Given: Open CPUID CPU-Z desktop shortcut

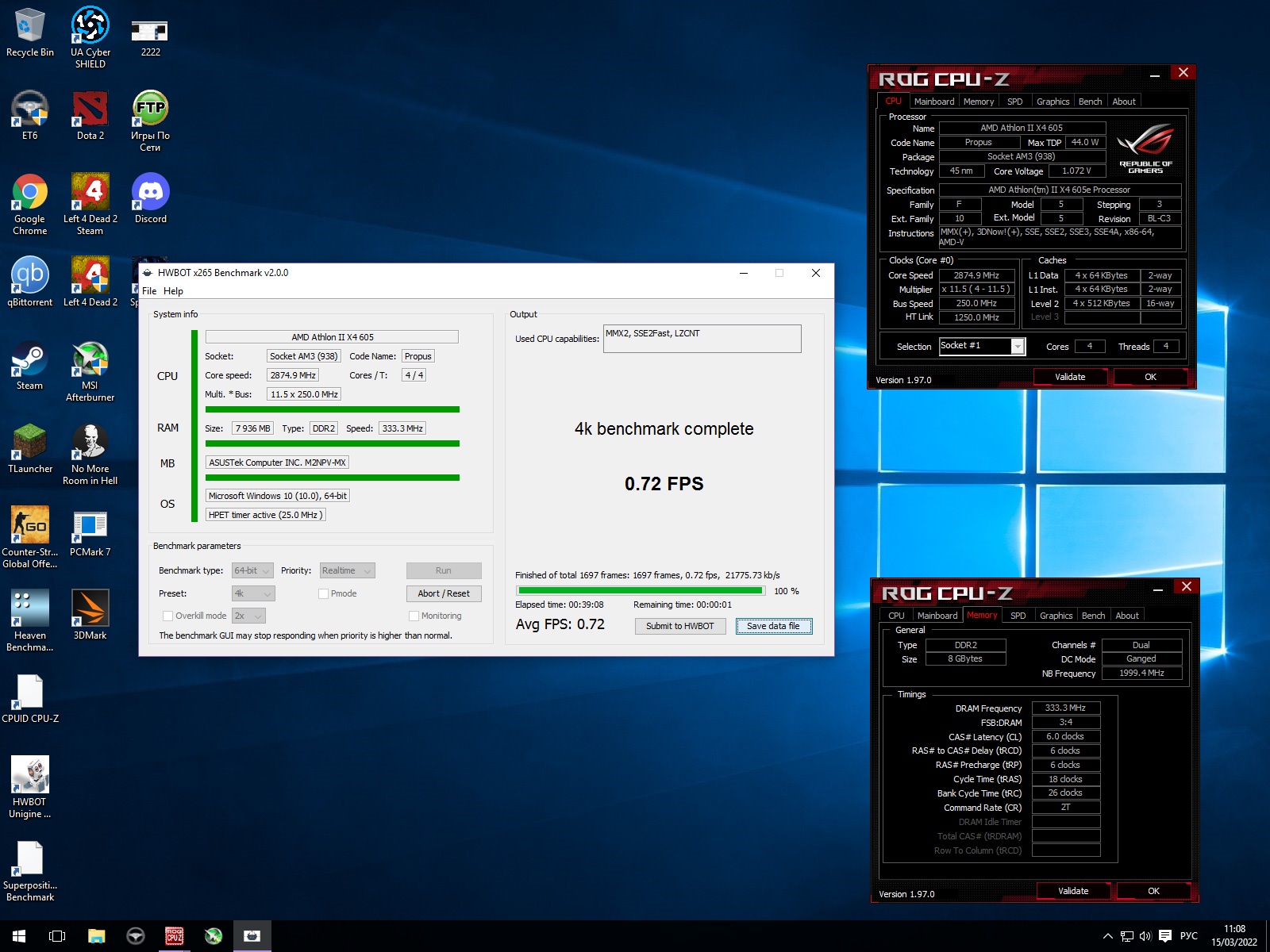Looking at the screenshot, I should (x=30, y=698).
